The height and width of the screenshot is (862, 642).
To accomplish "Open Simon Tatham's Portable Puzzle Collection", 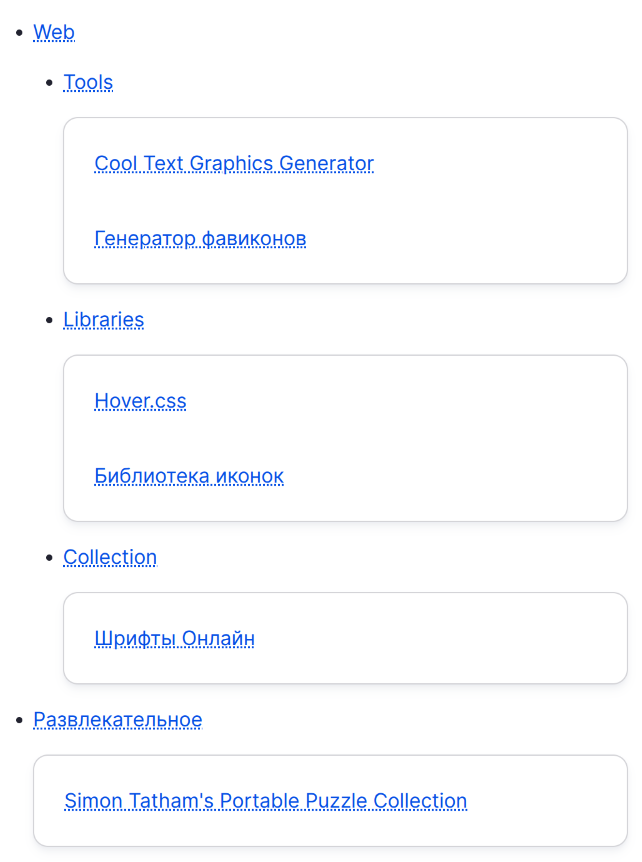I will pyautogui.click(x=265, y=801).
